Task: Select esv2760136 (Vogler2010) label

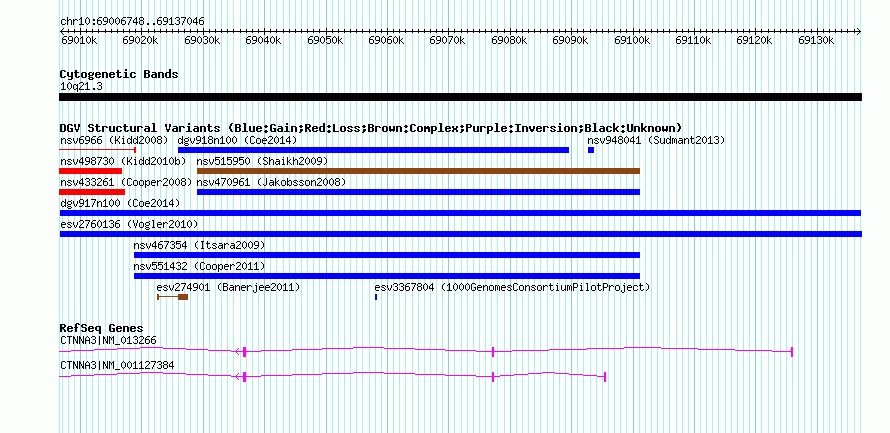Action: click(129, 224)
